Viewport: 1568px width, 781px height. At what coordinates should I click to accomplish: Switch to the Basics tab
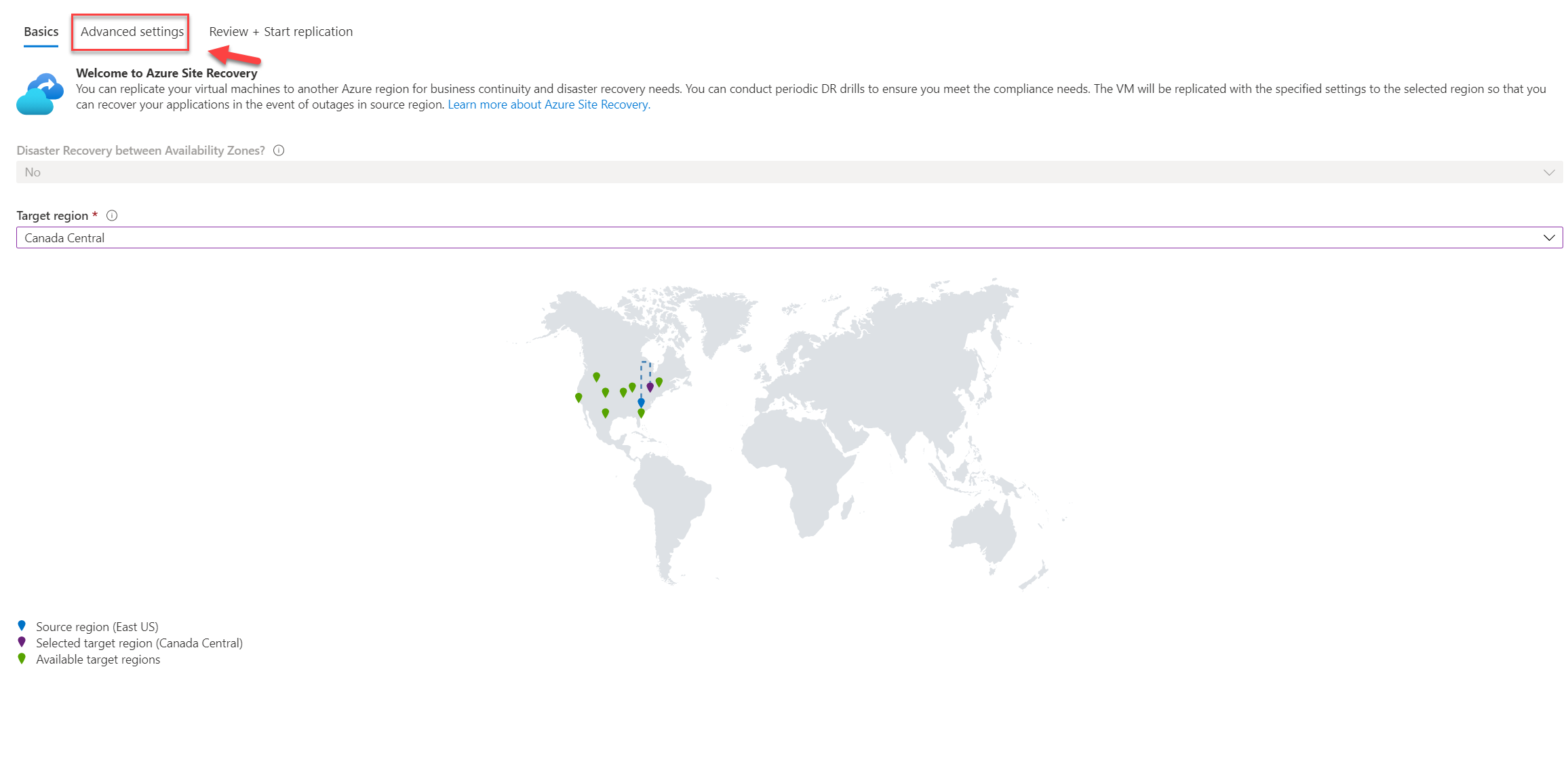click(x=41, y=31)
